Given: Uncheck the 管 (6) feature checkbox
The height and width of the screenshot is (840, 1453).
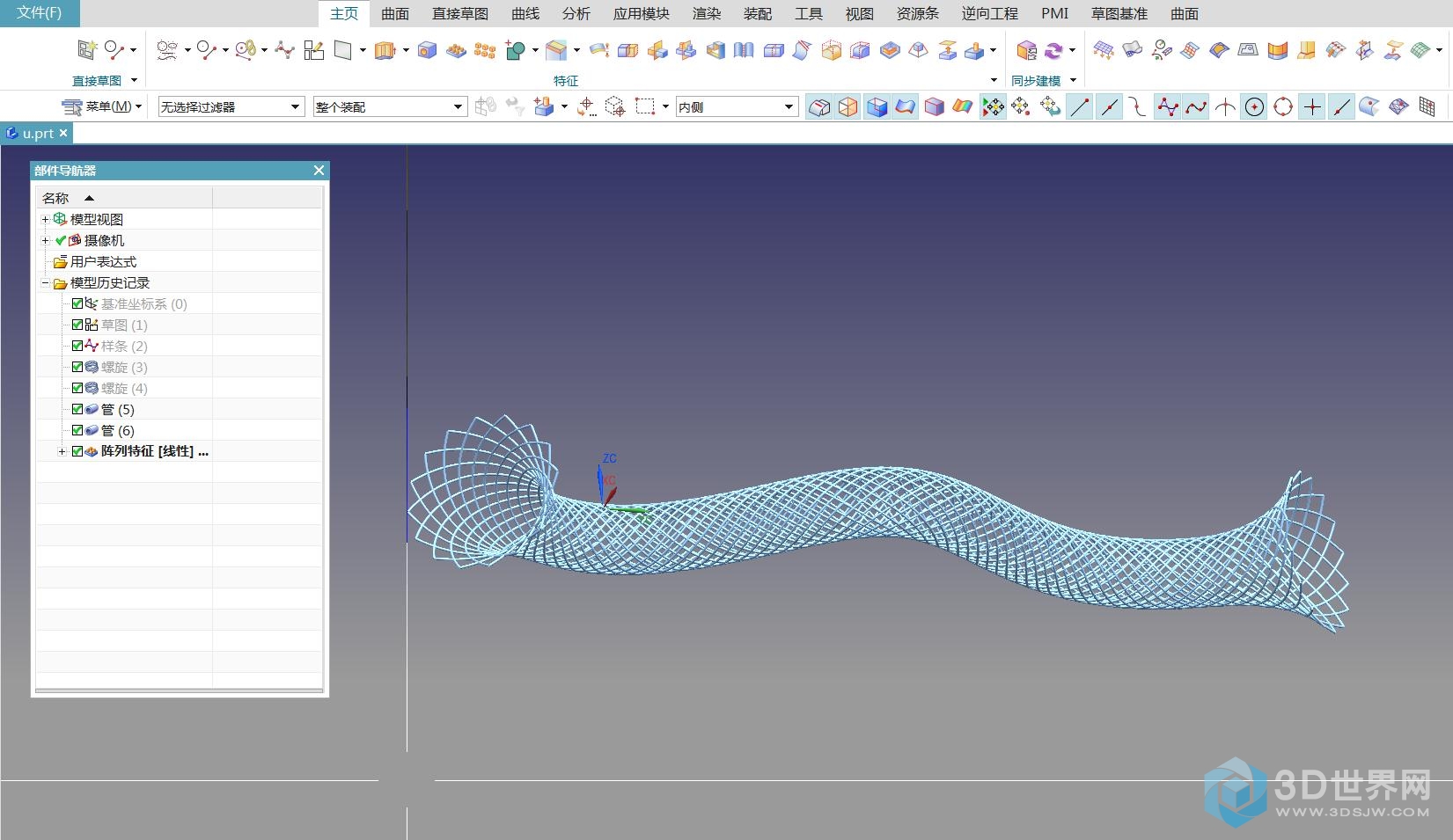Looking at the screenshot, I should point(77,430).
